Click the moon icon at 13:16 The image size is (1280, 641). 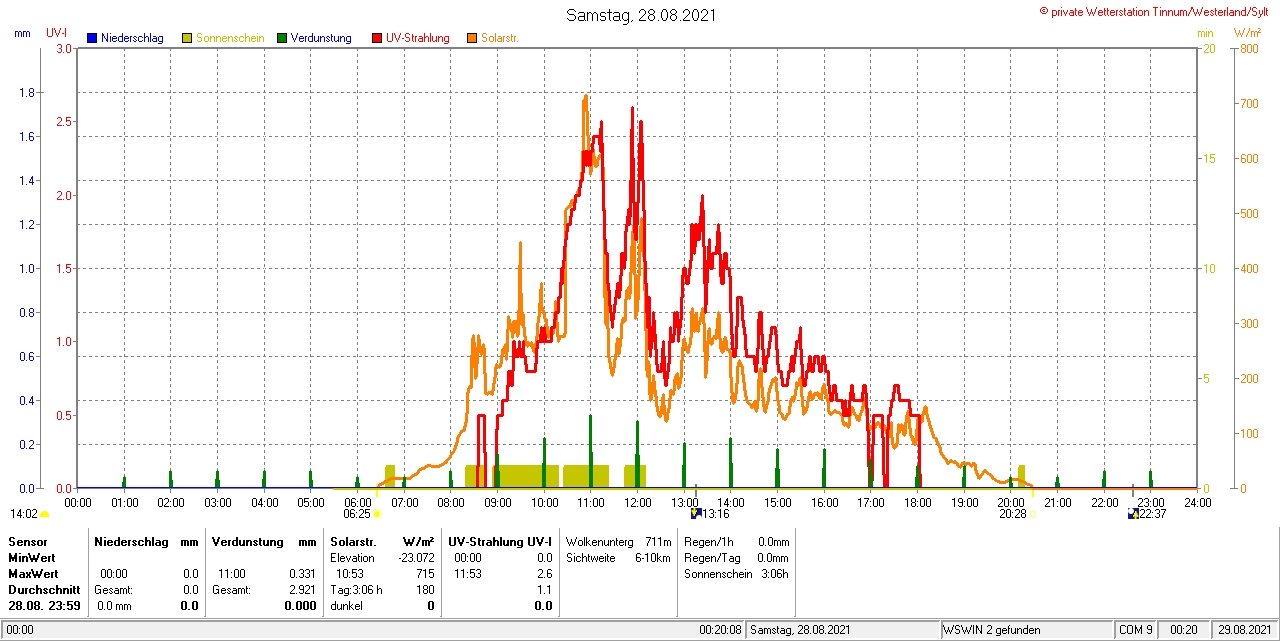point(696,514)
